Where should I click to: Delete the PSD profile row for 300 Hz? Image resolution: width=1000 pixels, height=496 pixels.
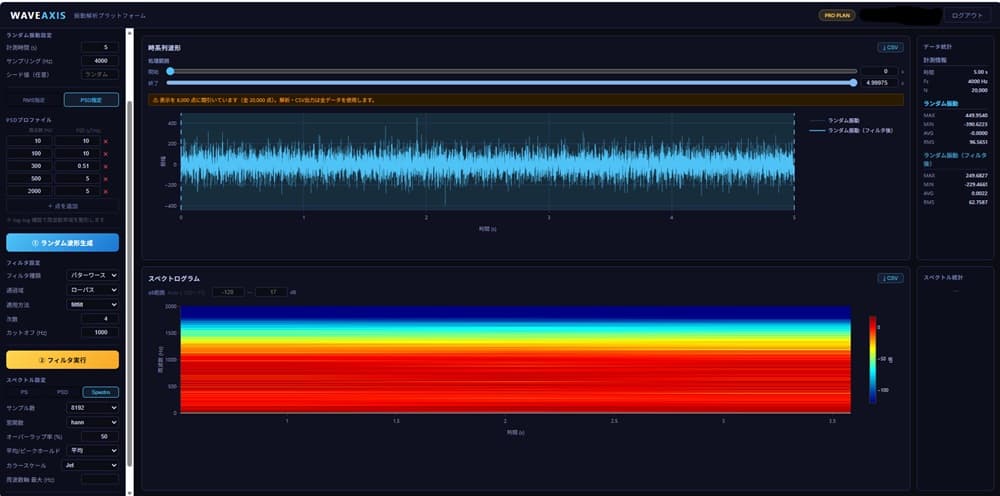point(106,166)
